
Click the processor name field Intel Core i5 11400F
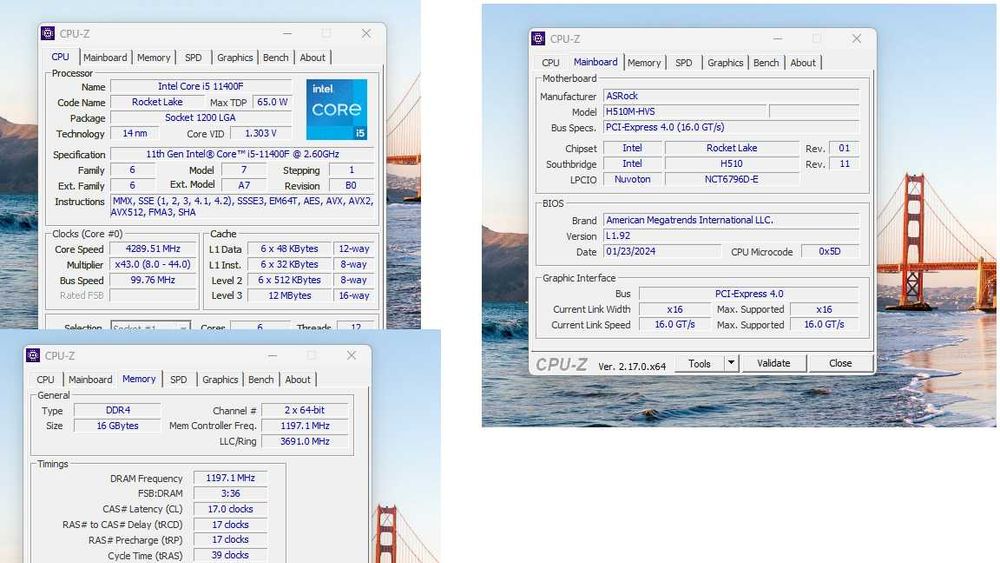(x=201, y=86)
